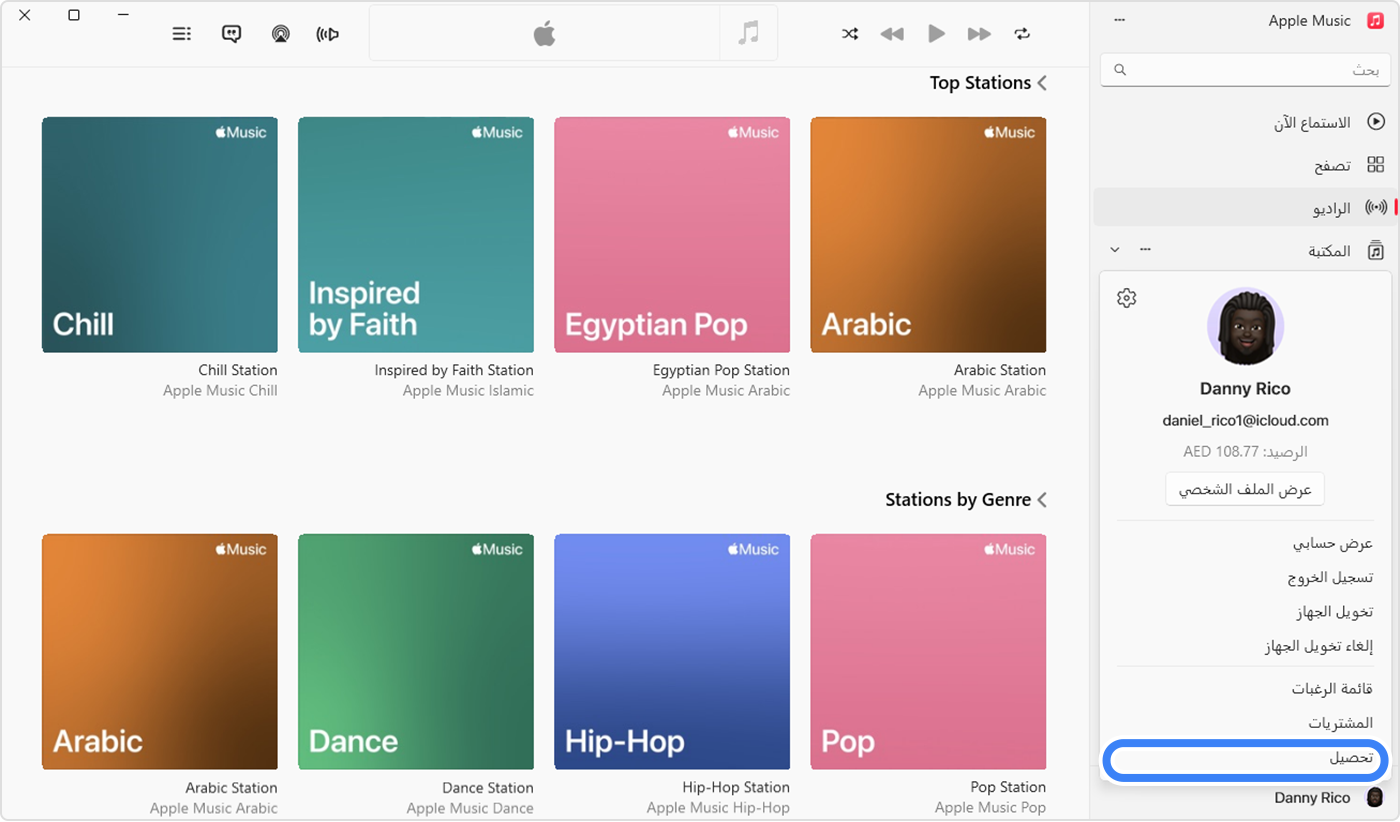Select الراديو (Radio) in sidebar
Image resolution: width=1400 pixels, height=822 pixels.
(x=1245, y=208)
